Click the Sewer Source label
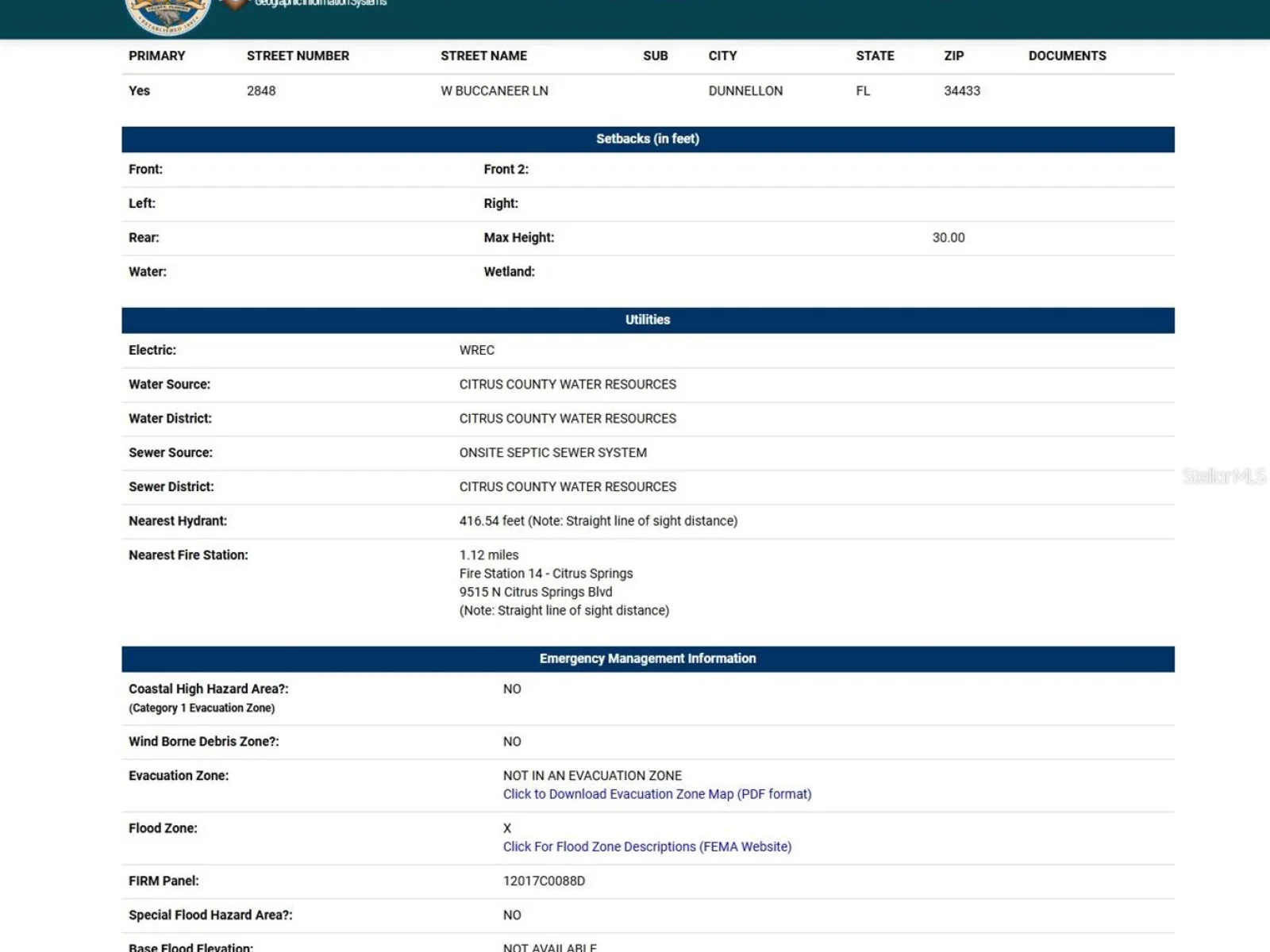1270x952 pixels. [171, 452]
